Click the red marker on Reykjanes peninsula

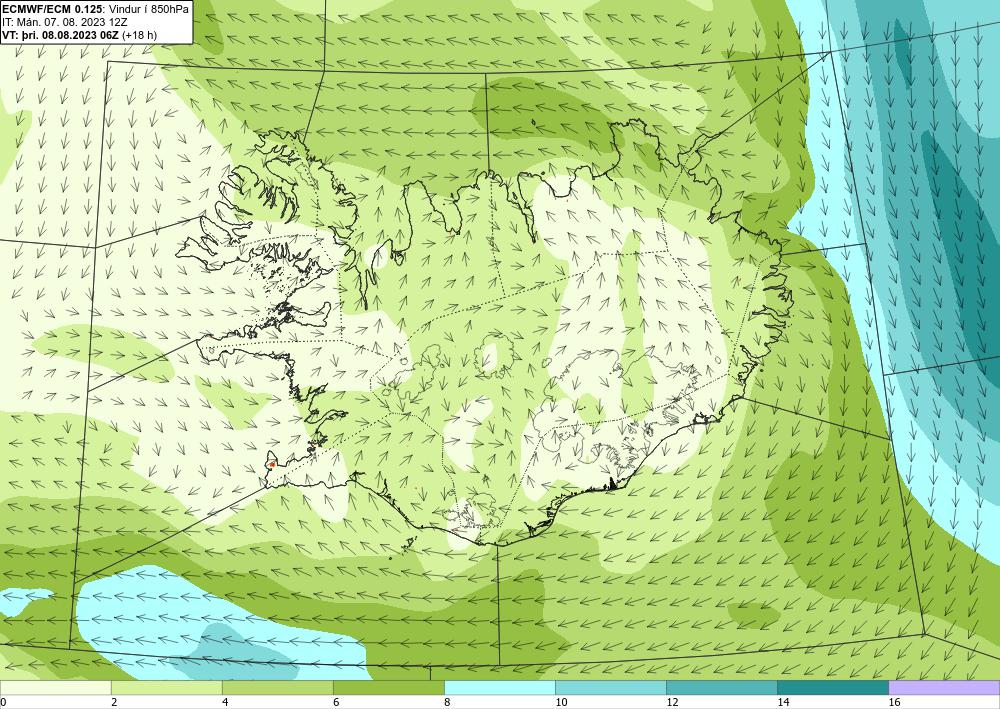pos(272,464)
